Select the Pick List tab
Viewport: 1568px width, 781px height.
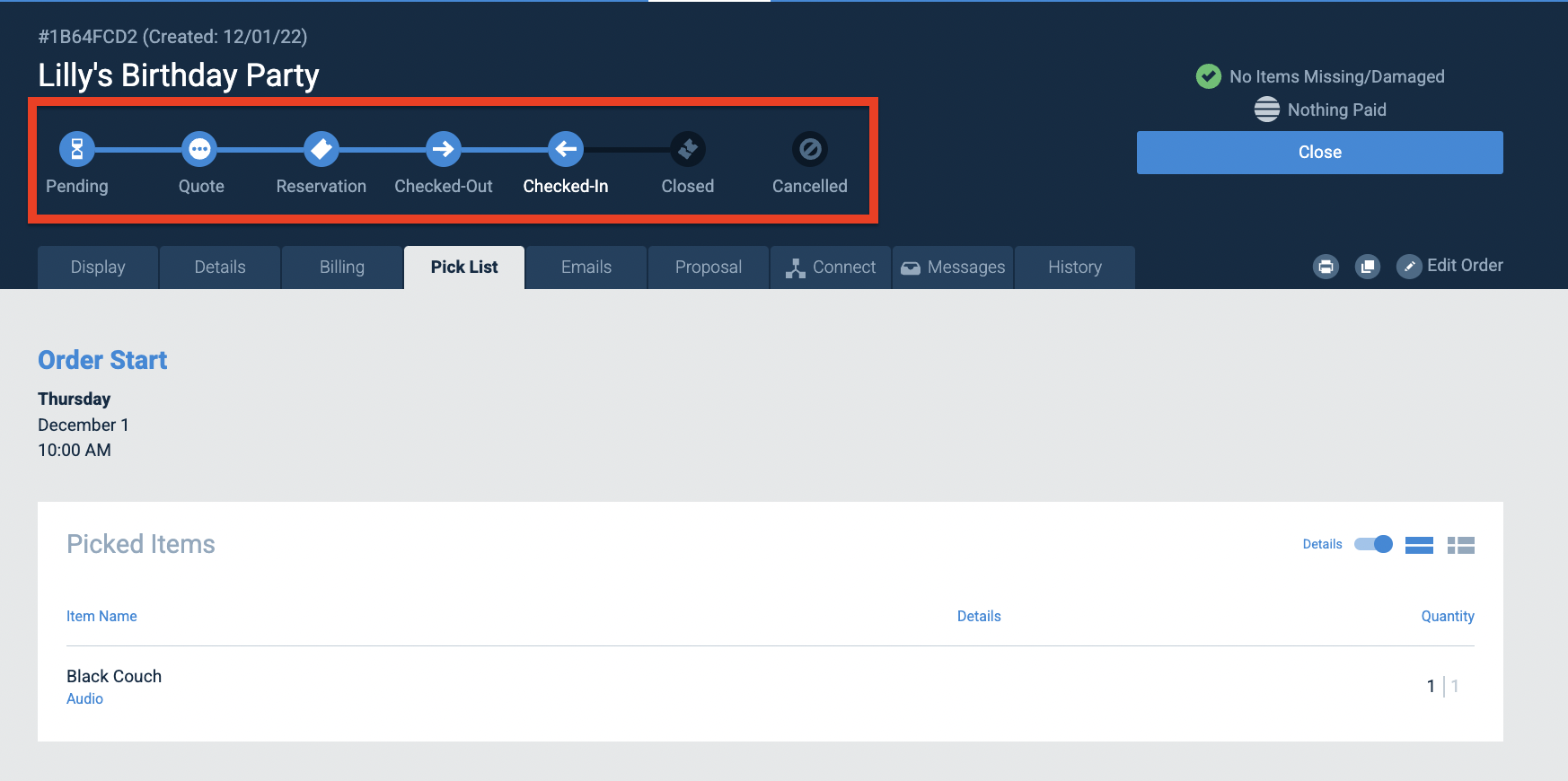tap(464, 268)
